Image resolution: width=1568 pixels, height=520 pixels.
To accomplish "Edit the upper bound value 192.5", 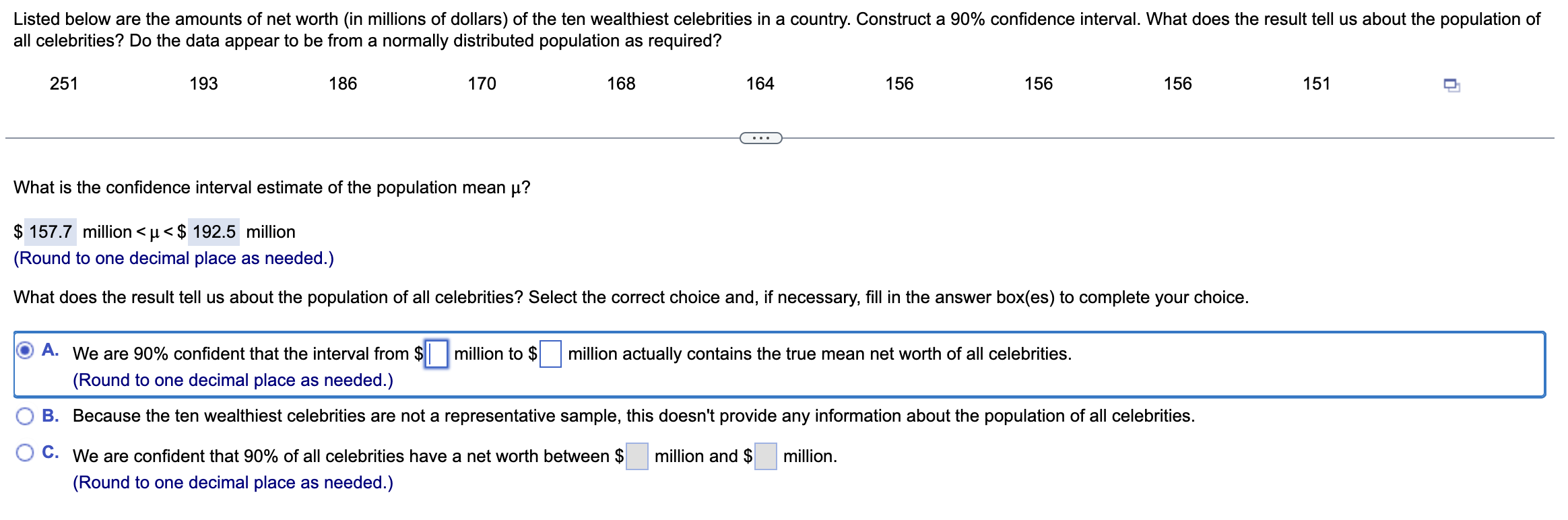I will pyautogui.click(x=214, y=232).
